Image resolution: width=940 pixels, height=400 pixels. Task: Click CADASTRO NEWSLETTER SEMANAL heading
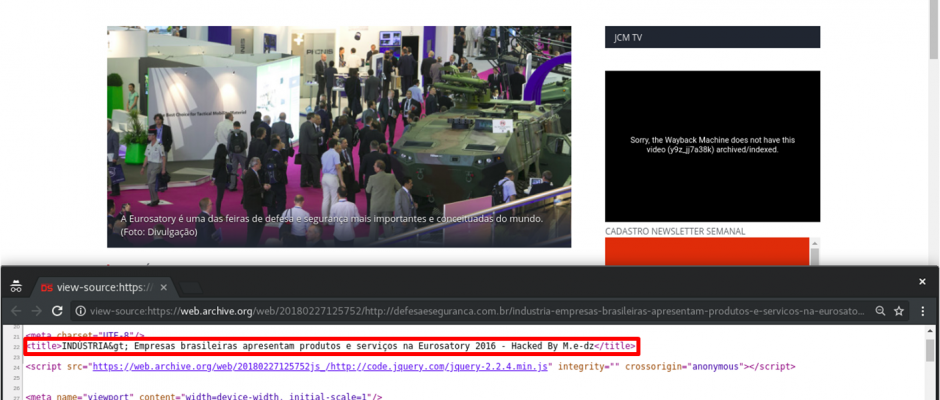click(x=675, y=231)
